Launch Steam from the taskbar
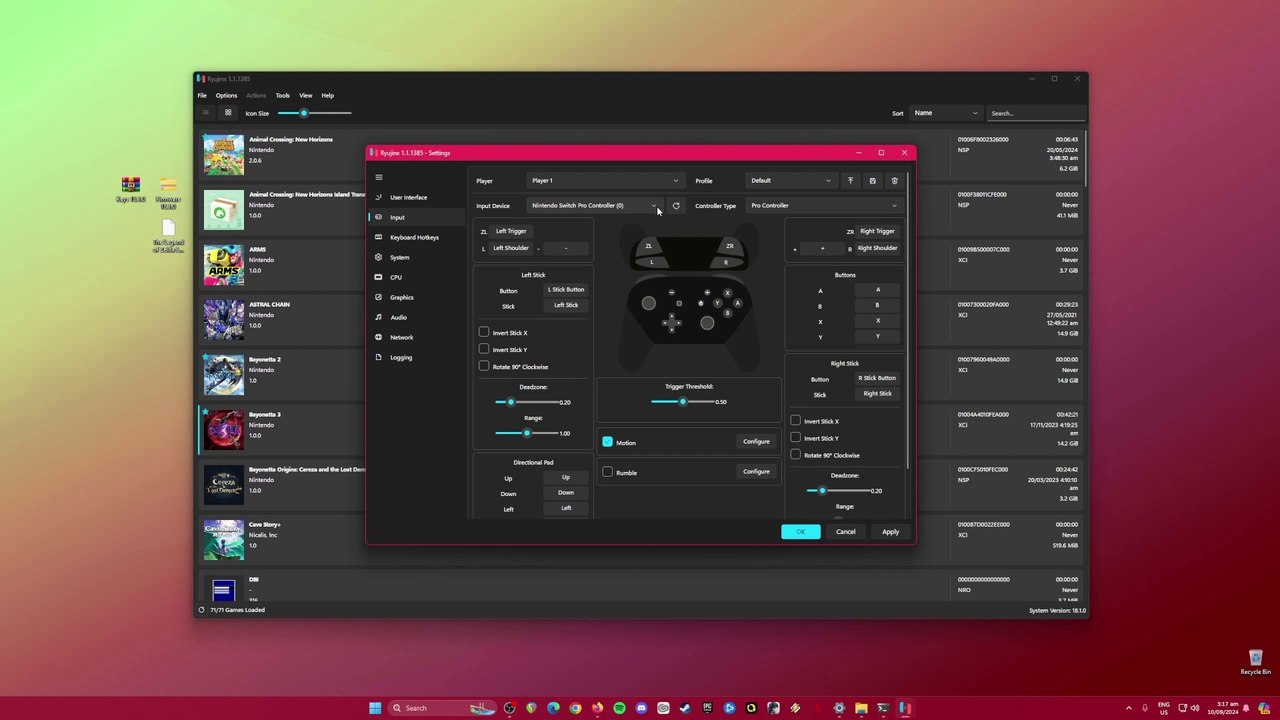 coord(685,708)
